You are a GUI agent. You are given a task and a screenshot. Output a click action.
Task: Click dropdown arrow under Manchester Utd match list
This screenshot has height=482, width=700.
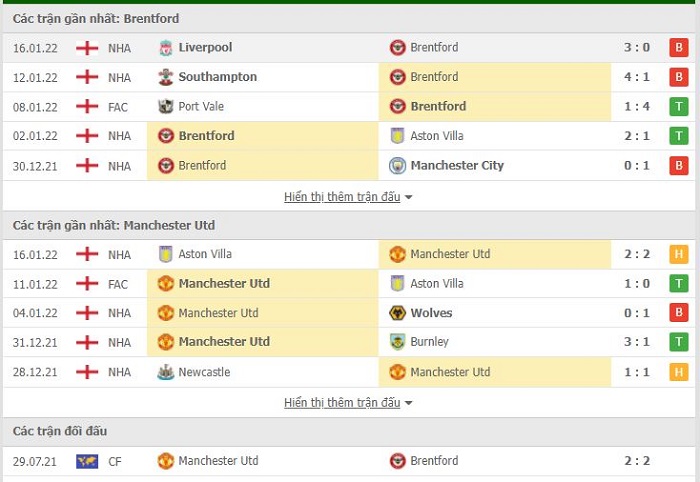pyautogui.click(x=408, y=403)
